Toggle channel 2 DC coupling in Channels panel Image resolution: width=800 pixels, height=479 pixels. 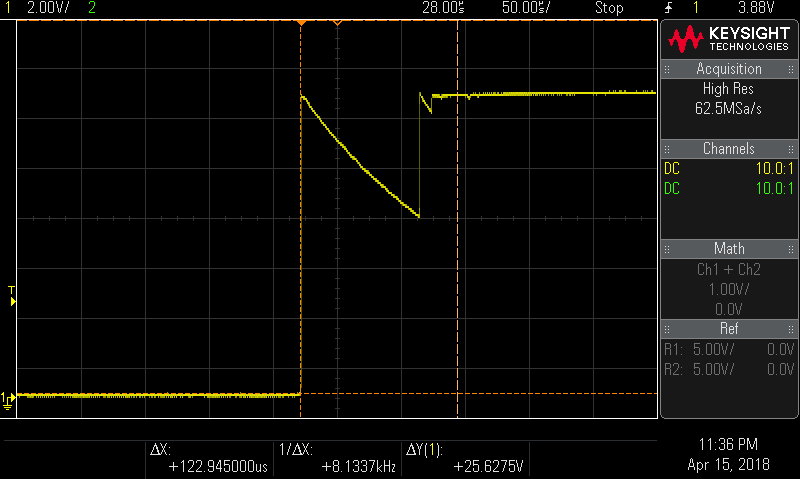pyautogui.click(x=672, y=187)
